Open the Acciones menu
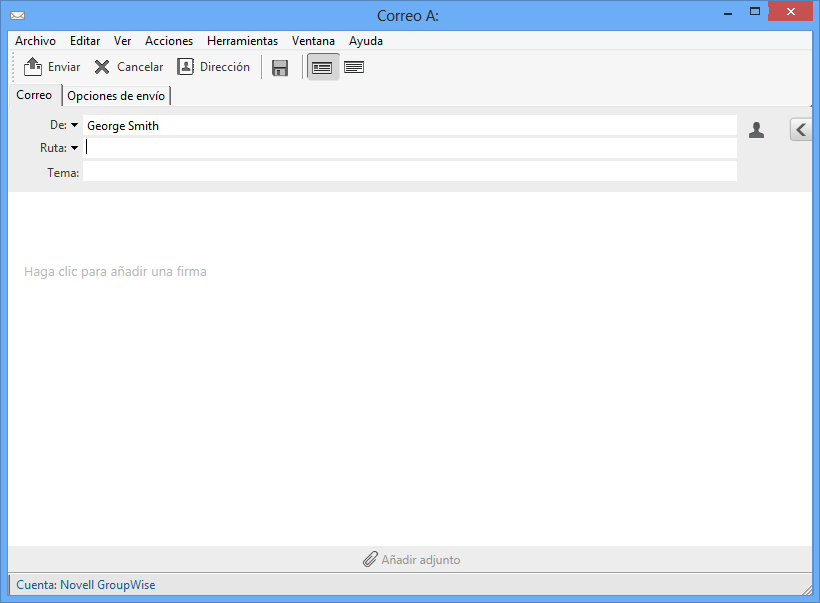 click(169, 41)
